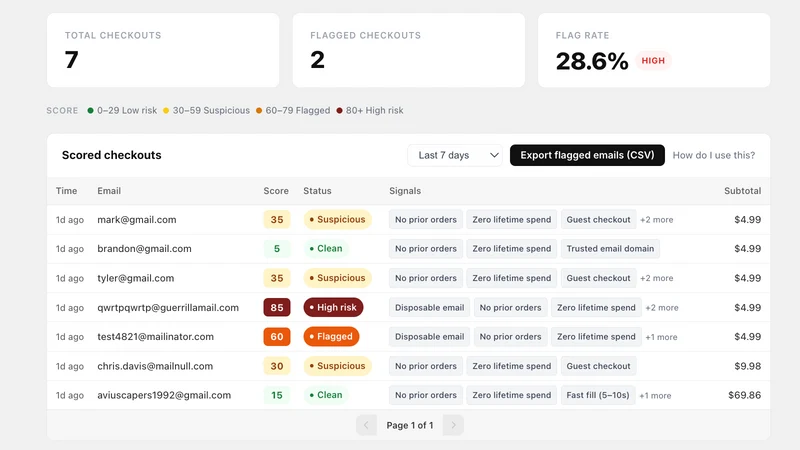The height and width of the screenshot is (450, 800).
Task: Select email qwrtpqwrtp@guerrillamail.com
Action: 168,308
